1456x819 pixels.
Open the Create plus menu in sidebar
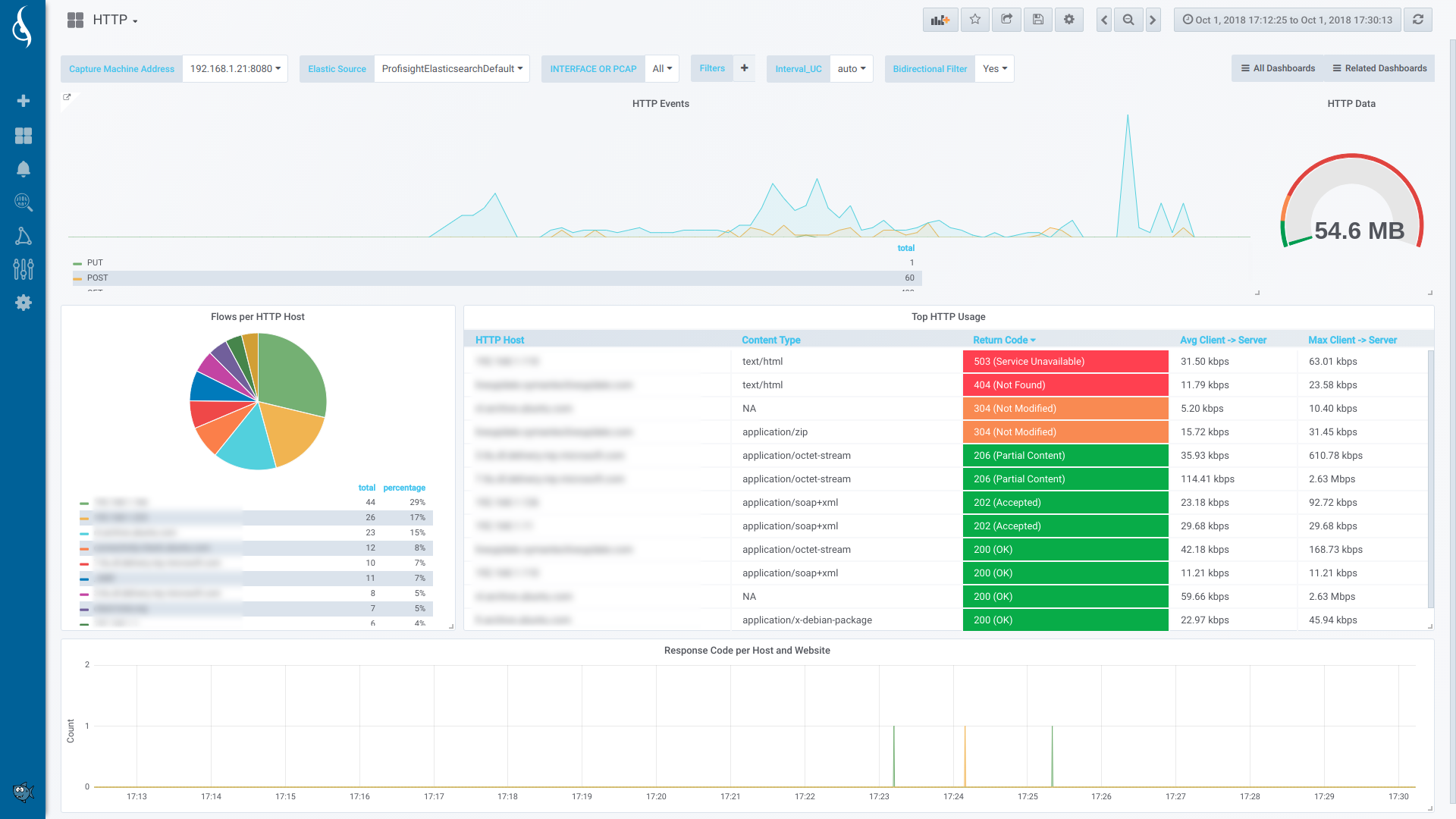[x=24, y=101]
